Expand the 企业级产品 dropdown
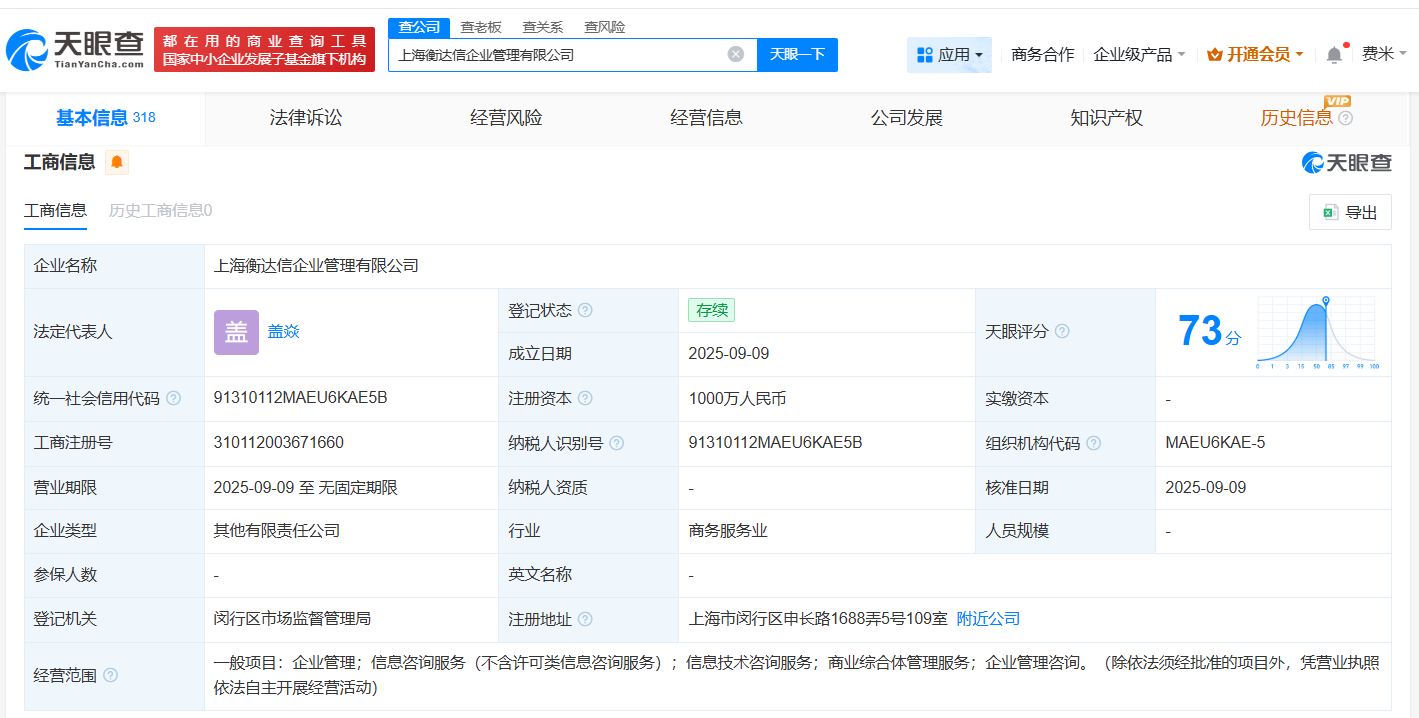This screenshot has height=718, width=1419. click(1139, 55)
